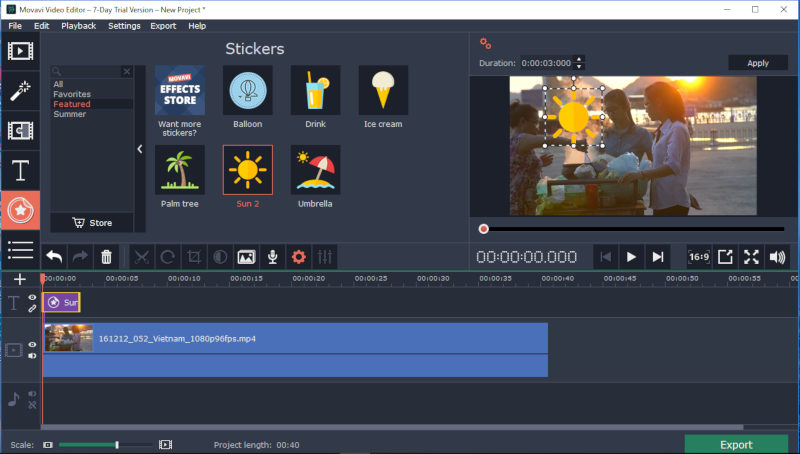Click the zoom-out scale icon
Image resolution: width=800 pixels, height=454 pixels.
coord(48,445)
